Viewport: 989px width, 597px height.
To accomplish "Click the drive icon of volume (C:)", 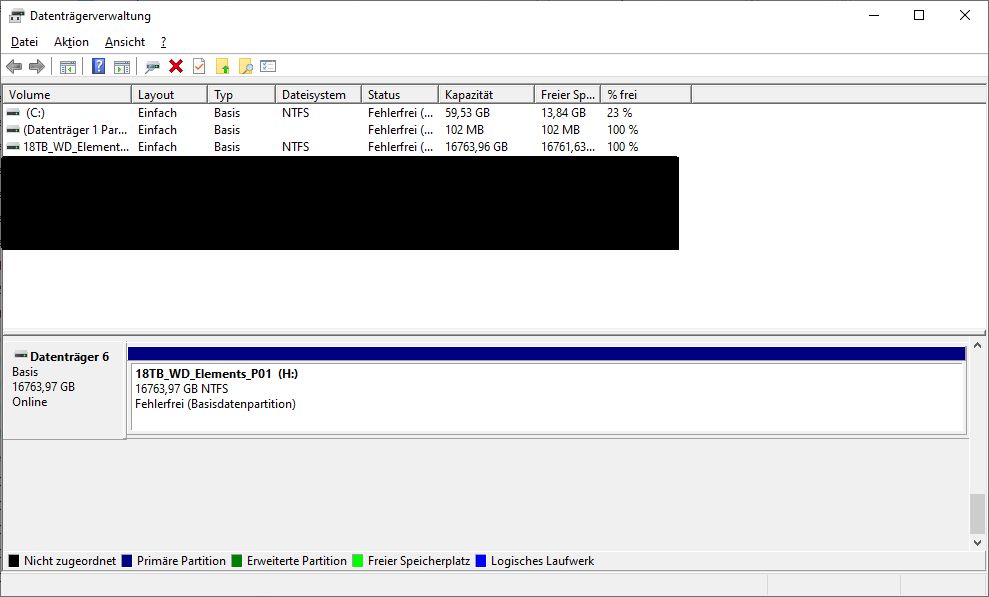I will [13, 113].
